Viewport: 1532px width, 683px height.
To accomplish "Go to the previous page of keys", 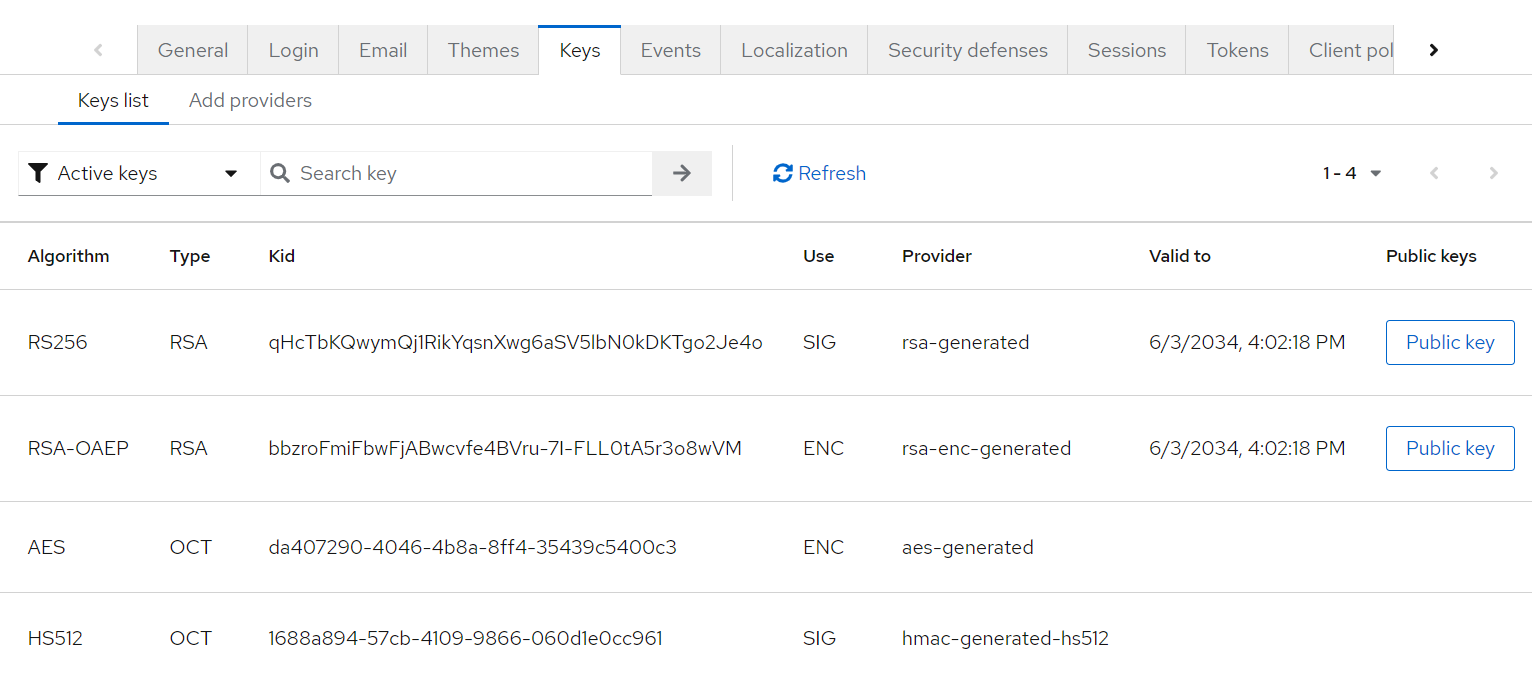I will 1434,174.
